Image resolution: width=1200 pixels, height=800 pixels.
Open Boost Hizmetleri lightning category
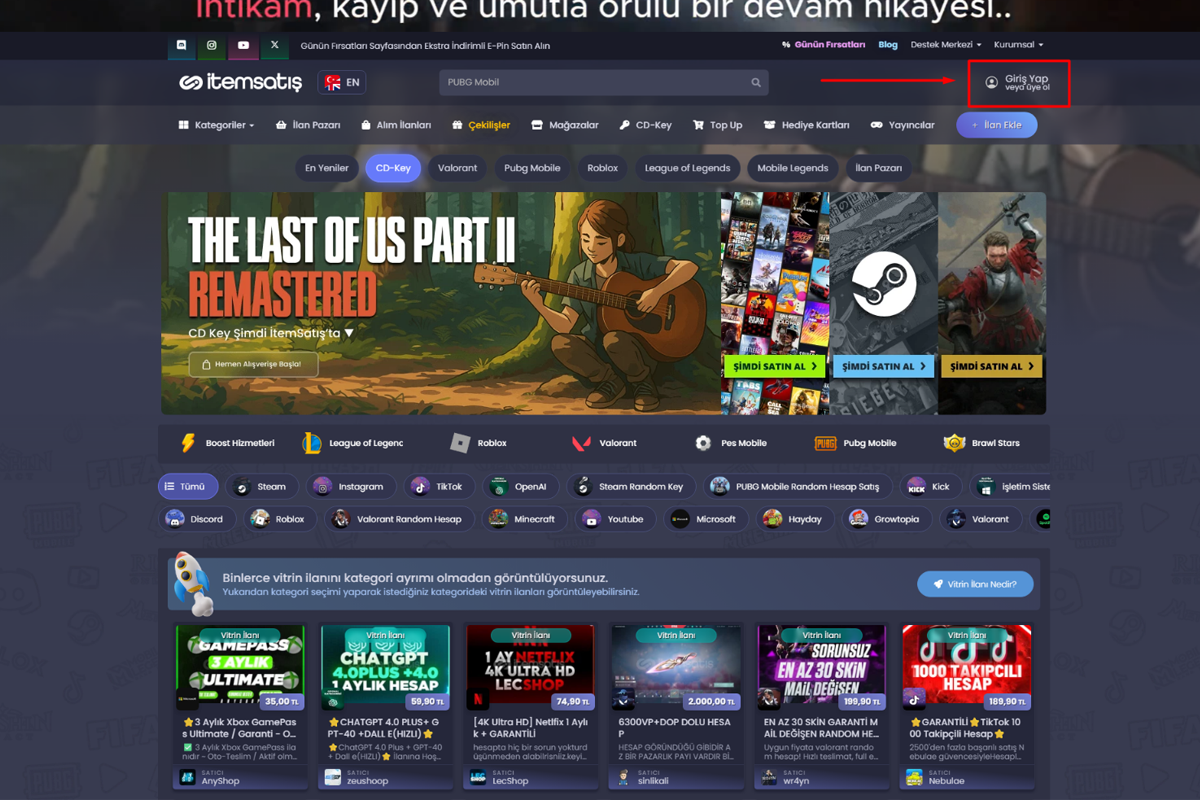(x=188, y=443)
